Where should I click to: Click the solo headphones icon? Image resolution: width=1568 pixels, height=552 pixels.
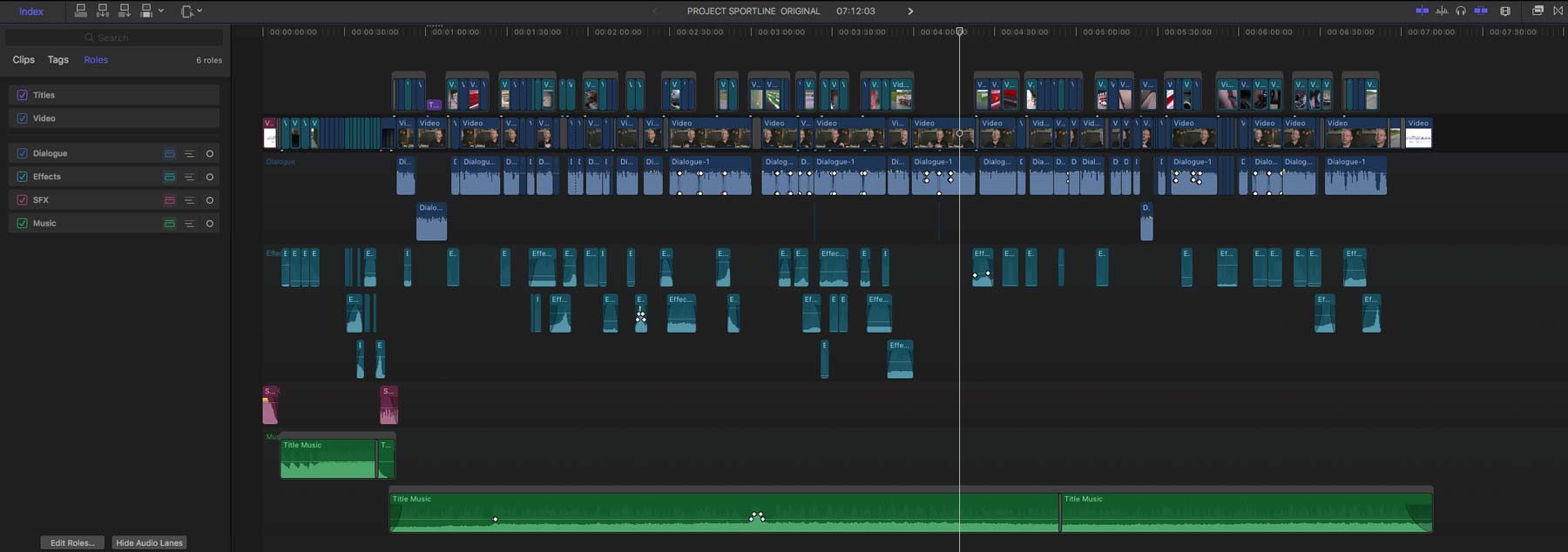click(x=1461, y=10)
